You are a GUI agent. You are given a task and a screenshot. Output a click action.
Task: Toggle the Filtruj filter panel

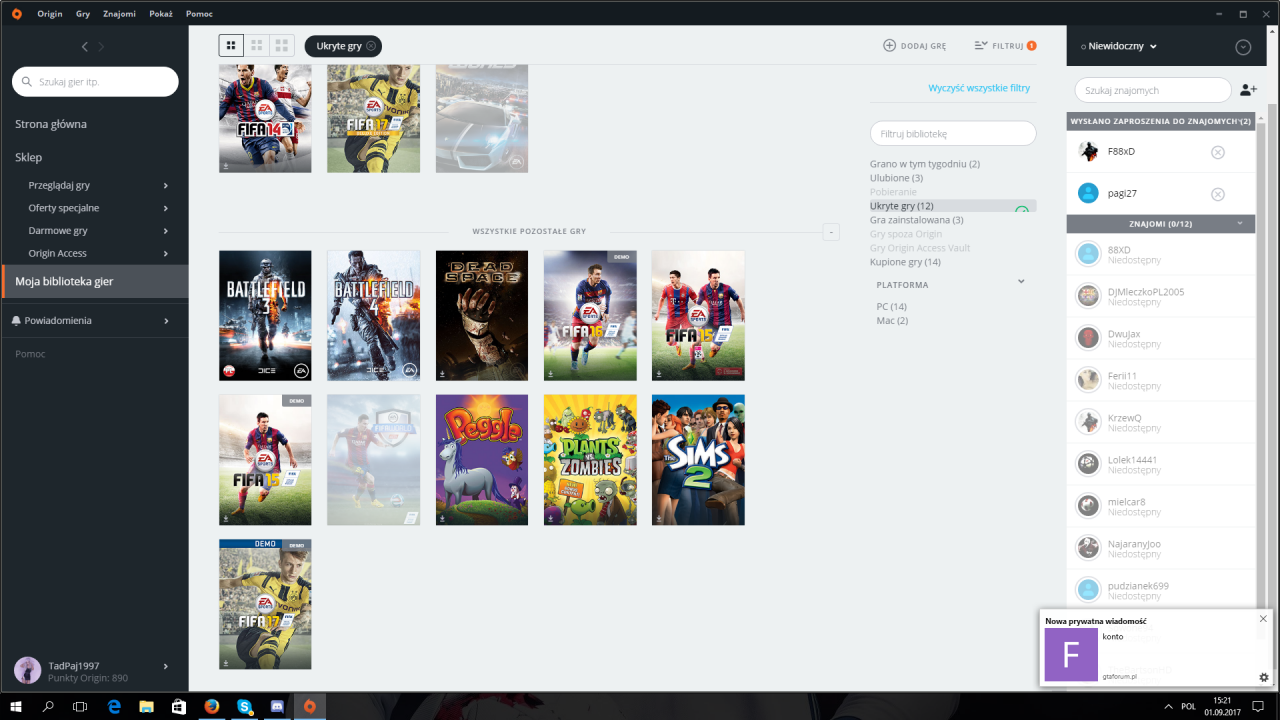click(1004, 46)
